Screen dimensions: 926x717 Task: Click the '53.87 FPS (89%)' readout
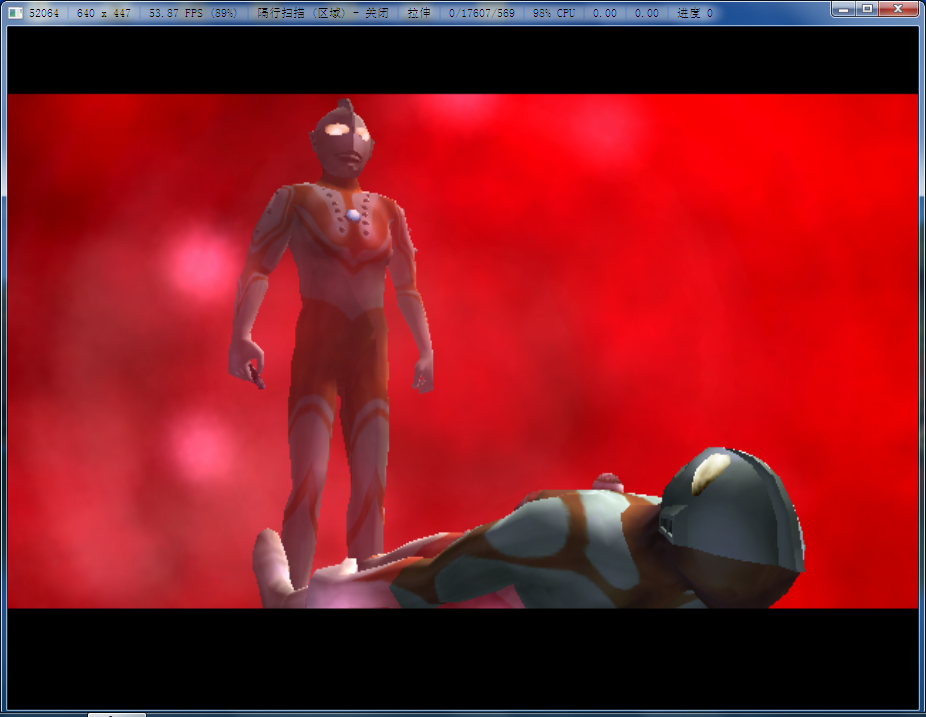click(x=193, y=13)
